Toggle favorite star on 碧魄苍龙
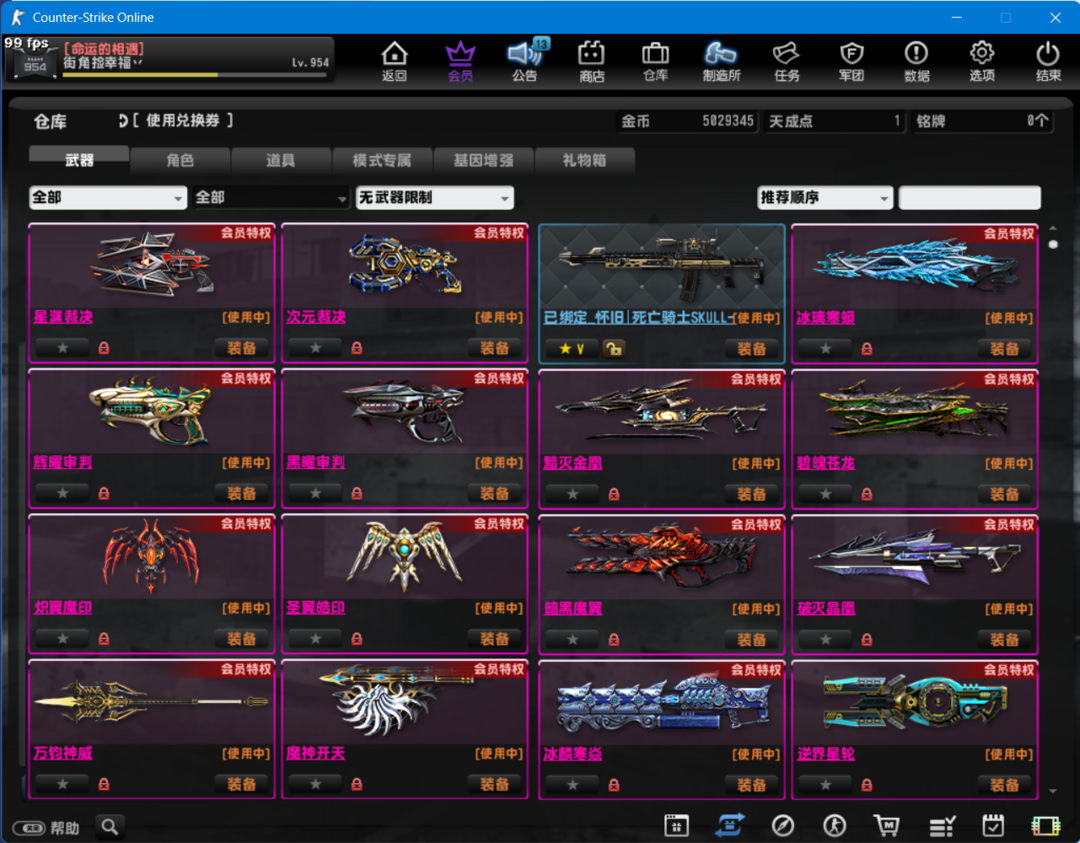 825,495
